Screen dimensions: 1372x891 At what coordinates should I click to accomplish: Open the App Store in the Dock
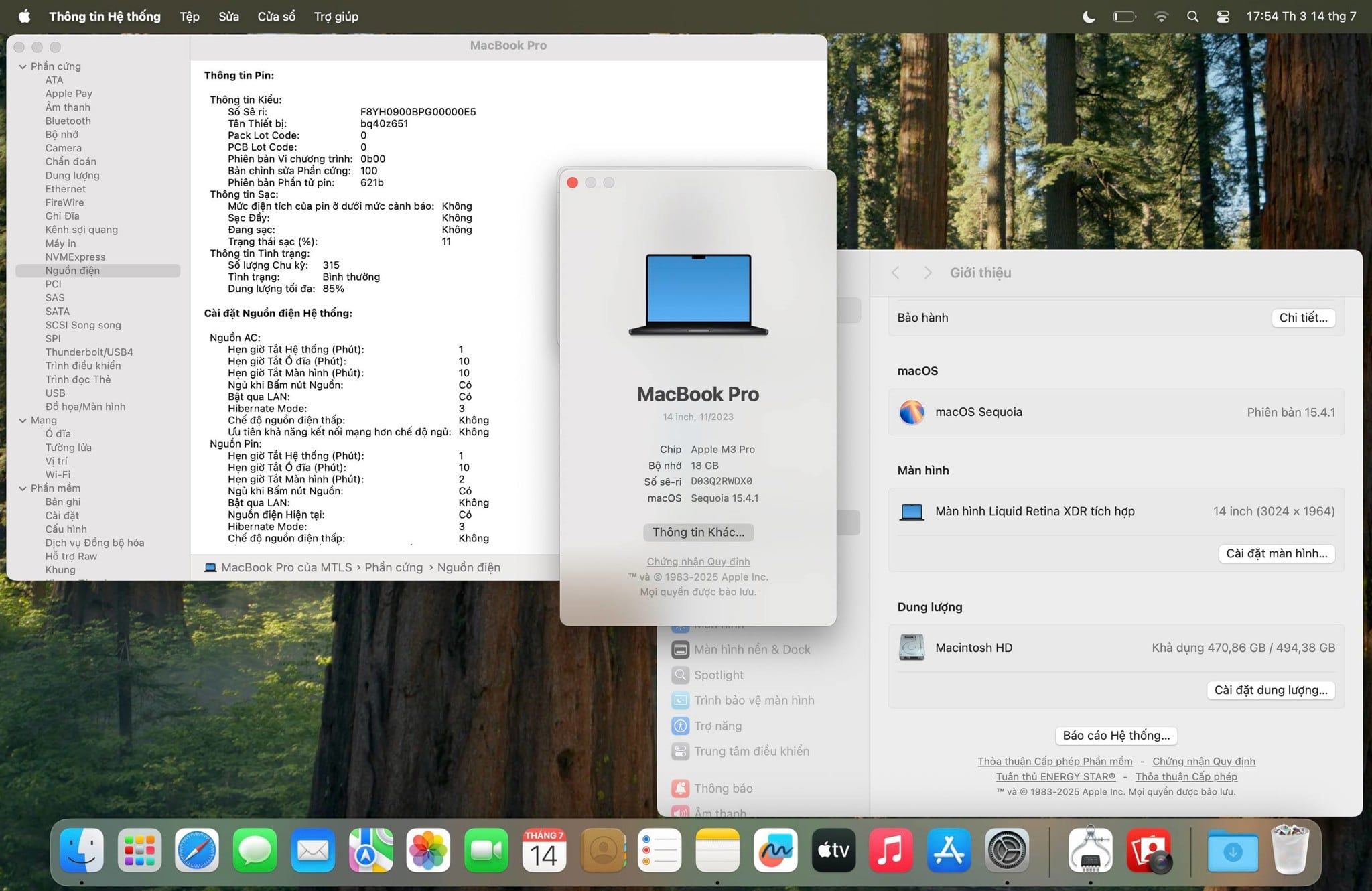[949, 850]
